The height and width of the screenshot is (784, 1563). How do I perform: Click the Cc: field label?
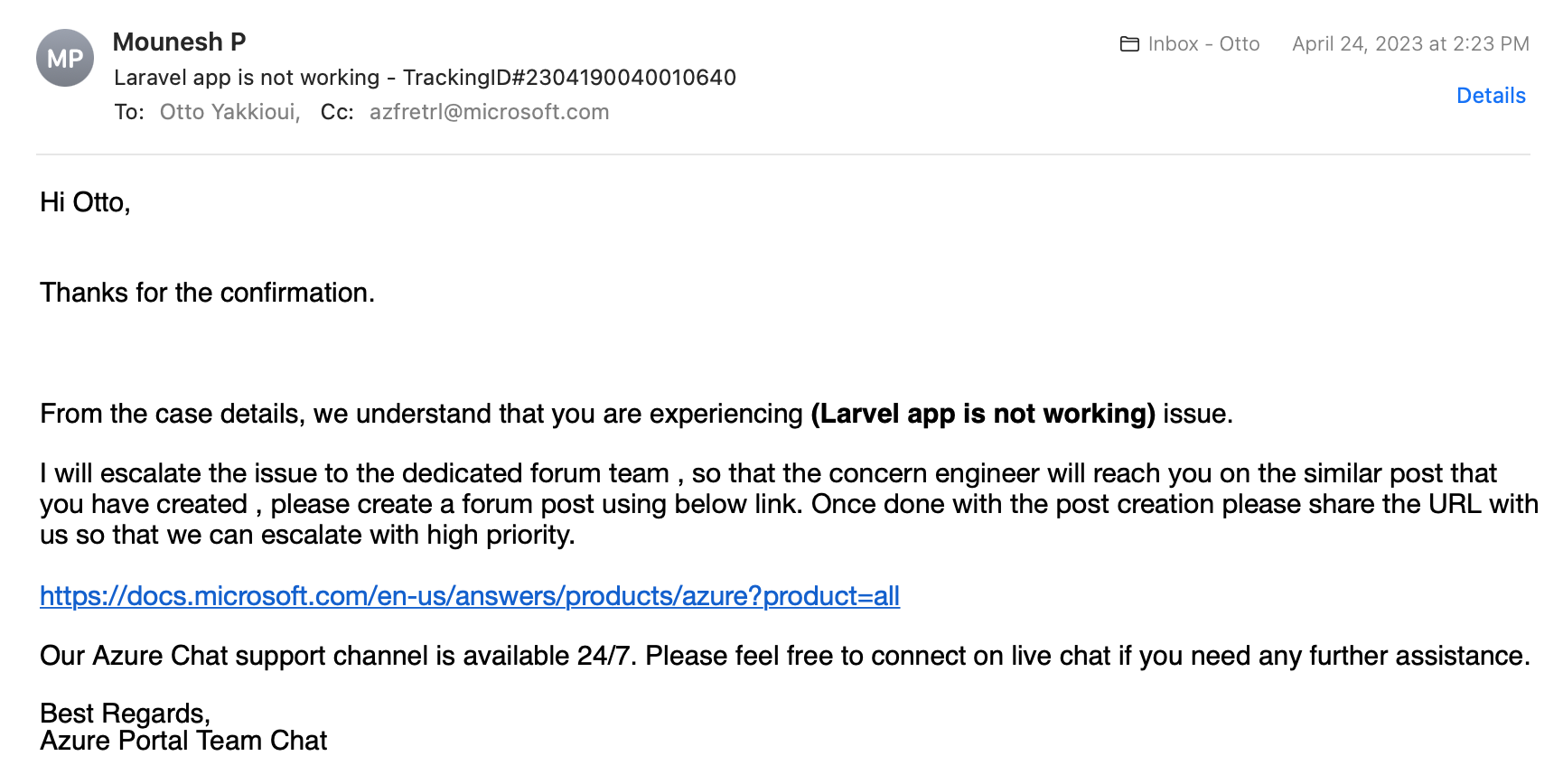point(337,112)
